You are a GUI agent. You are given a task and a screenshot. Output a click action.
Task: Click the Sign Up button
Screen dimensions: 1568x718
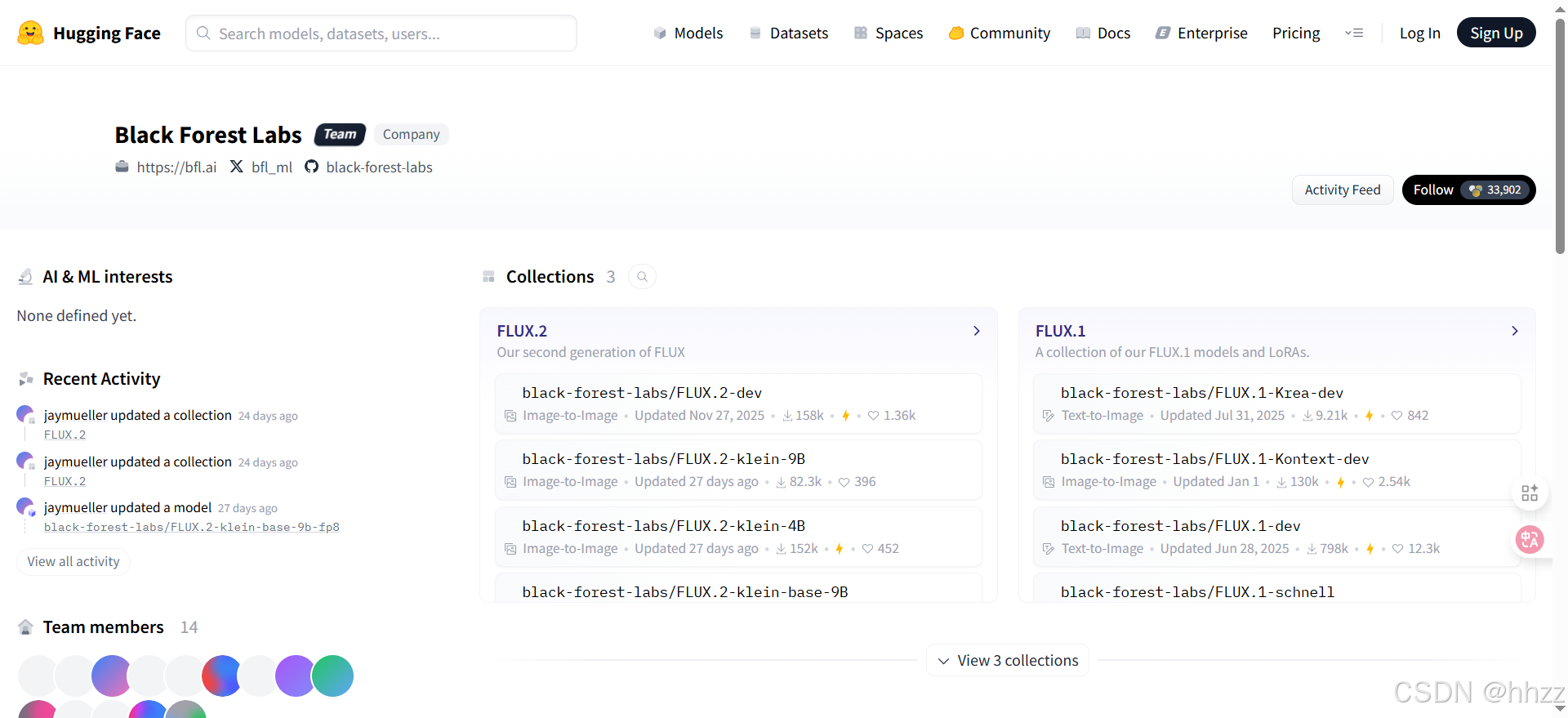pos(1496,33)
